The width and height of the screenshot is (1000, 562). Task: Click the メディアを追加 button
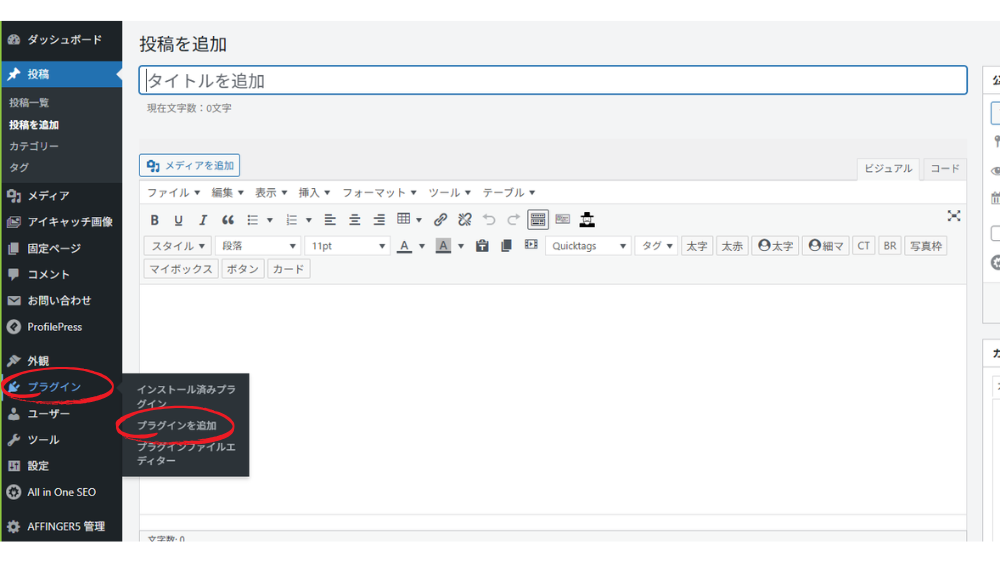[x=189, y=166]
